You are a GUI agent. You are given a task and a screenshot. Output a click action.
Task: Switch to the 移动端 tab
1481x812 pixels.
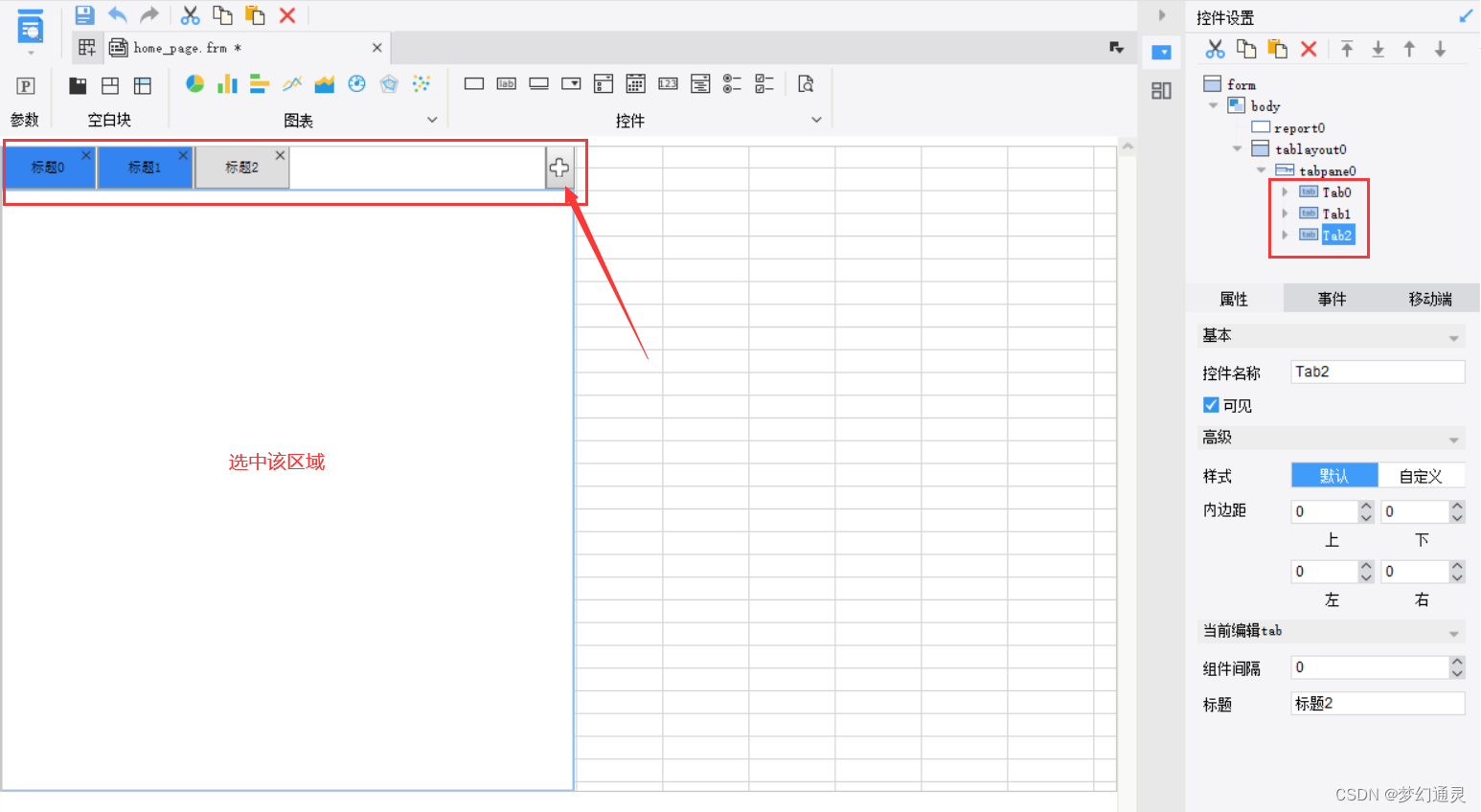pyautogui.click(x=1430, y=299)
